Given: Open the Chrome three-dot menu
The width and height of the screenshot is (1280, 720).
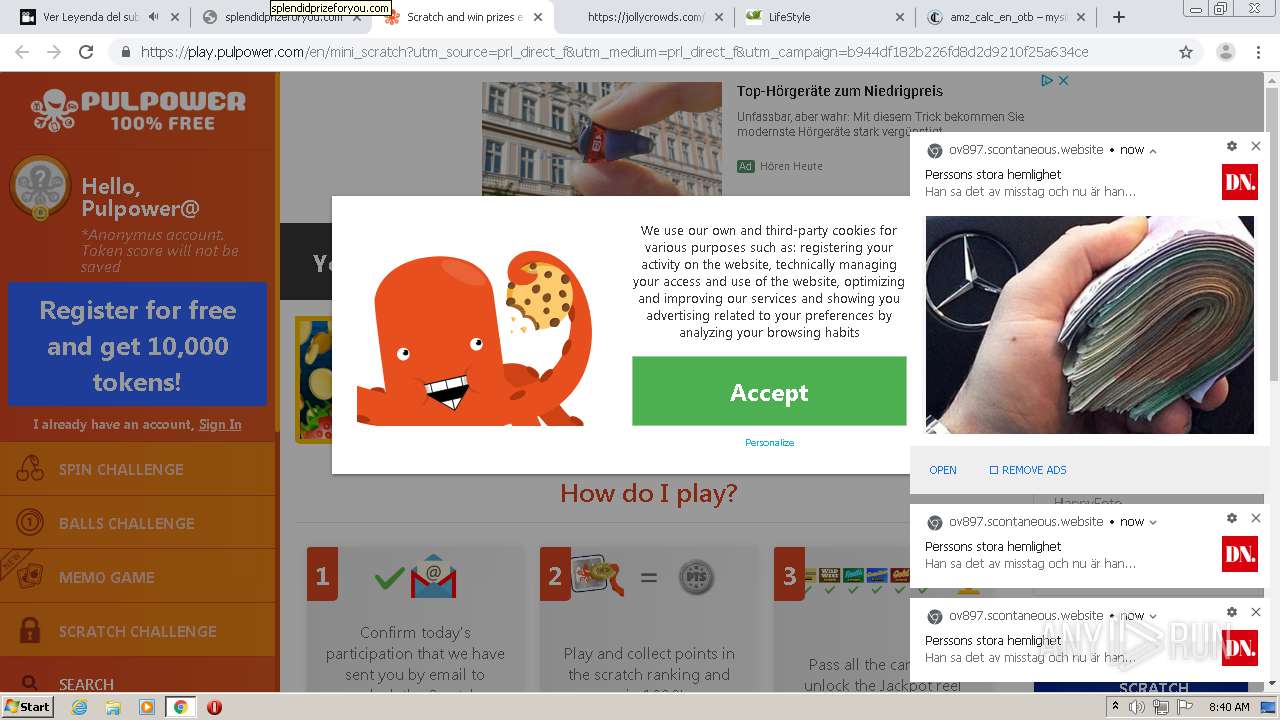Looking at the screenshot, I should tap(1258, 52).
